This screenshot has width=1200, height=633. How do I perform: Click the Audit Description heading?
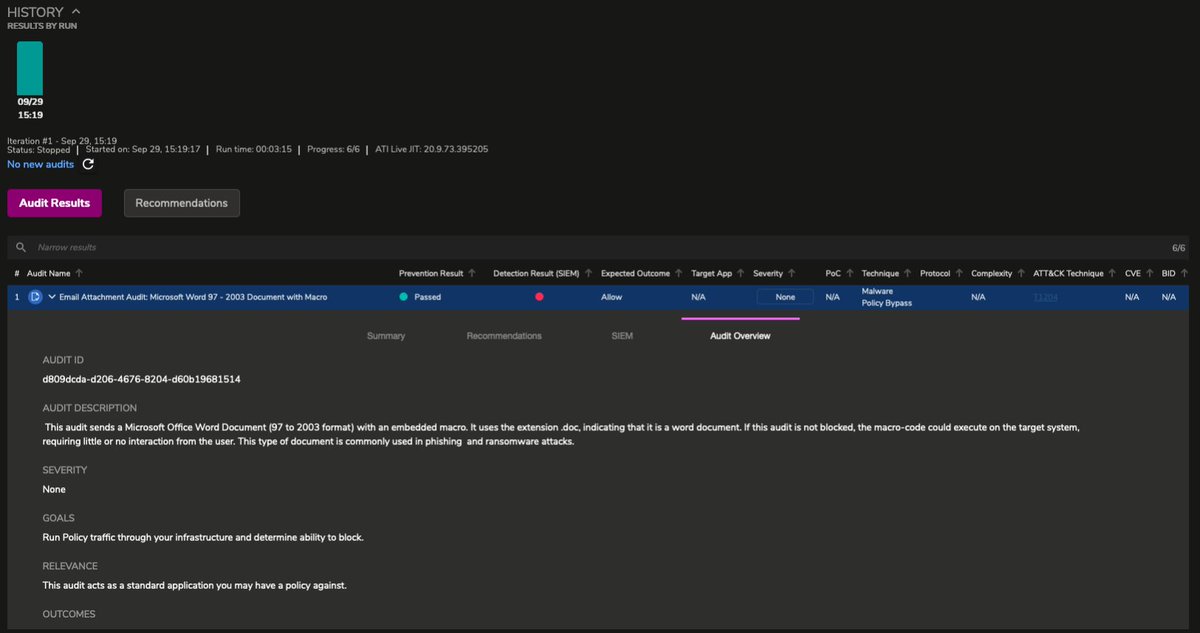pos(90,408)
